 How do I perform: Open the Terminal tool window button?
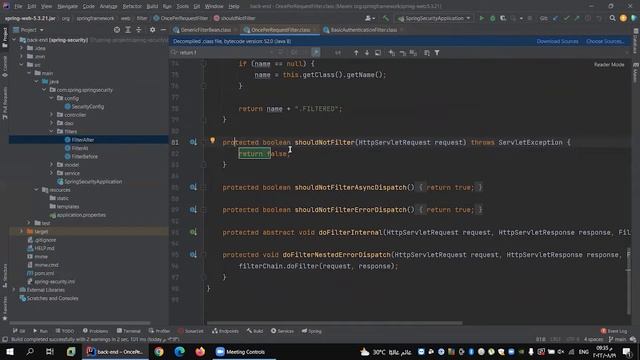point(129,331)
